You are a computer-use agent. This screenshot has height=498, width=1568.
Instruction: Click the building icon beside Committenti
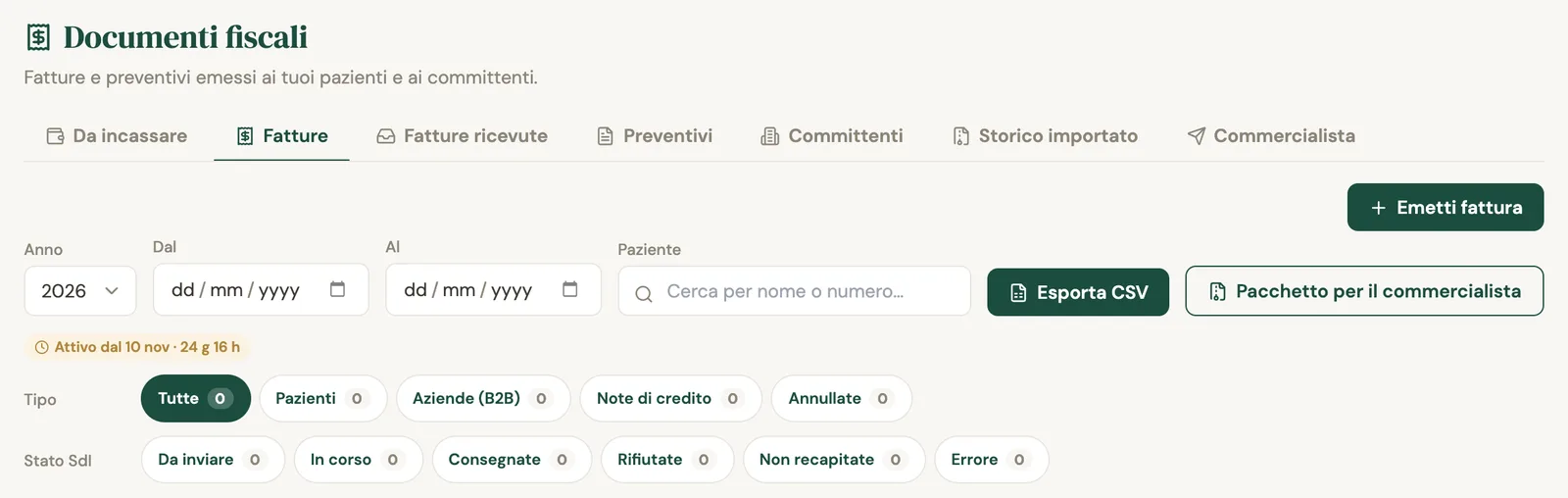[770, 136]
